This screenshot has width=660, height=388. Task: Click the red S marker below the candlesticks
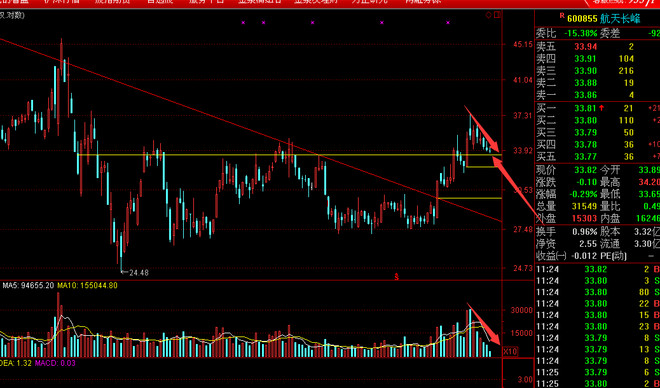[x=397, y=277]
